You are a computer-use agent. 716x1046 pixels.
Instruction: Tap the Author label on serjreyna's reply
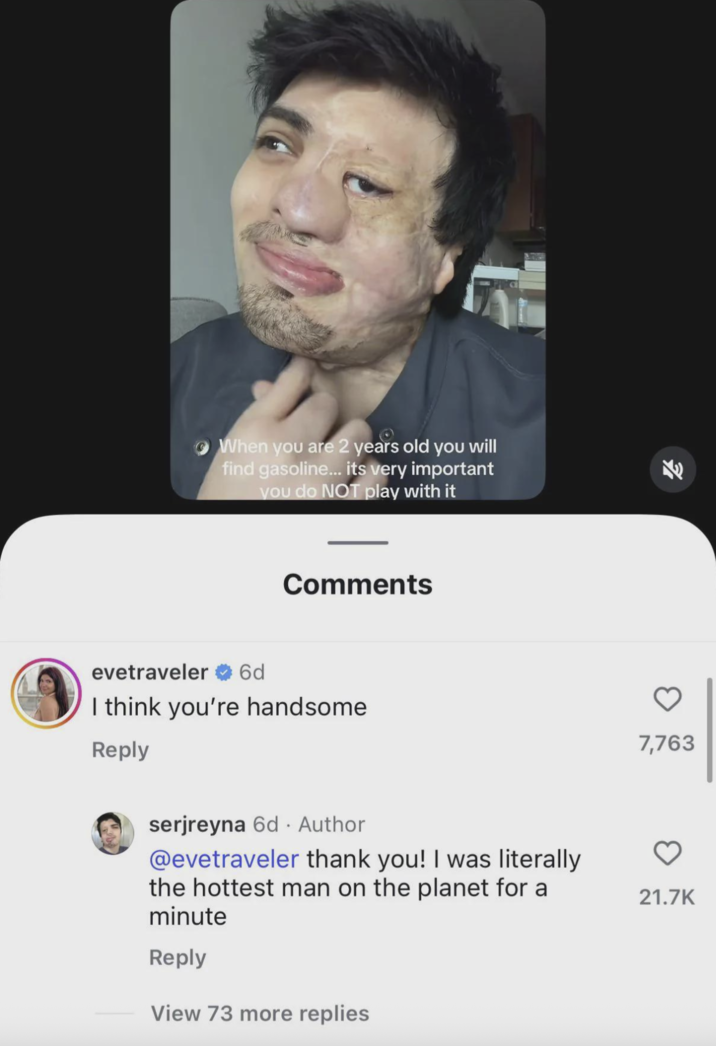pyautogui.click(x=331, y=825)
